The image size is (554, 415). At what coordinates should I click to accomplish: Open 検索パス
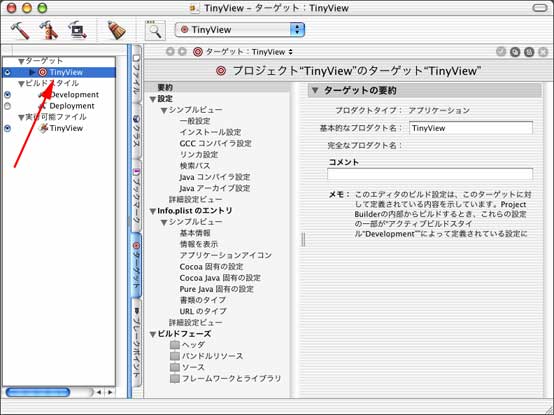coord(195,166)
